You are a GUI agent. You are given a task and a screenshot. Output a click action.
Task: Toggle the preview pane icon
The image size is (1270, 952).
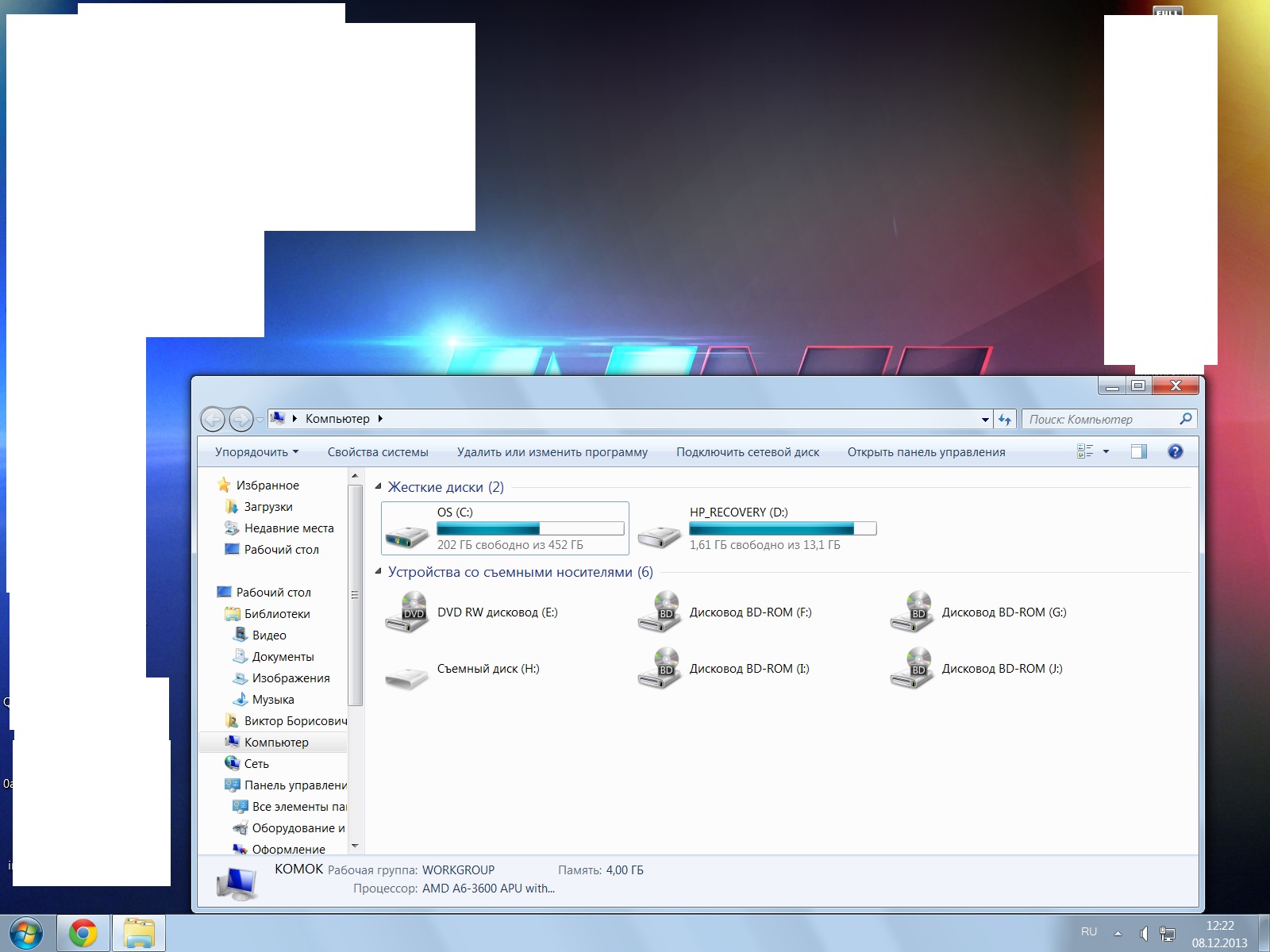pos(1139,451)
